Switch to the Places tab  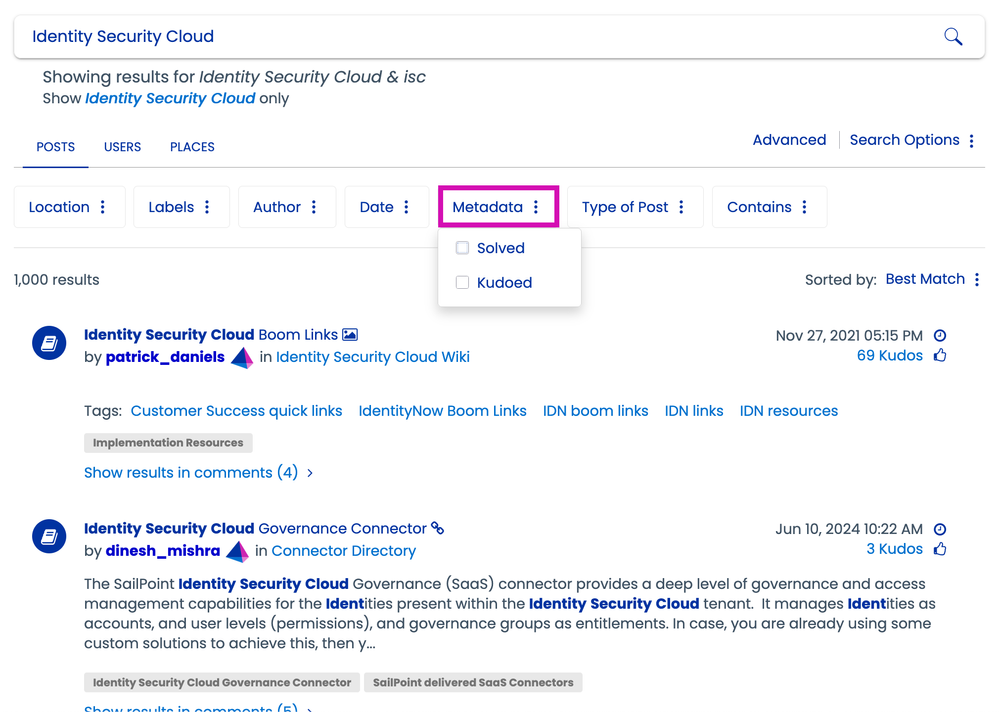tap(192, 147)
